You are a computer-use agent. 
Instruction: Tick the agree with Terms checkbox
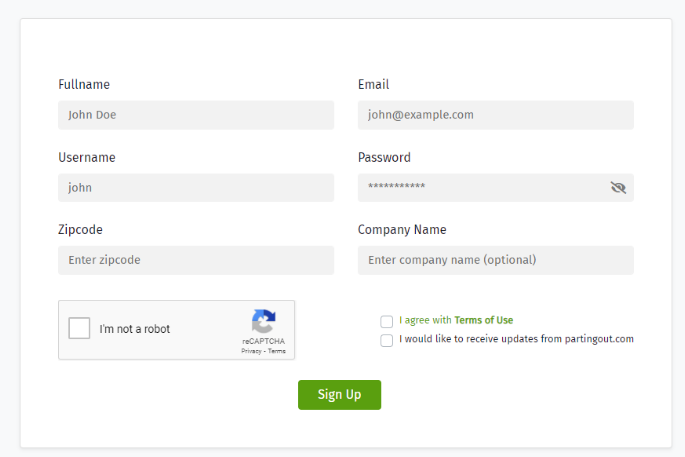pos(386,321)
